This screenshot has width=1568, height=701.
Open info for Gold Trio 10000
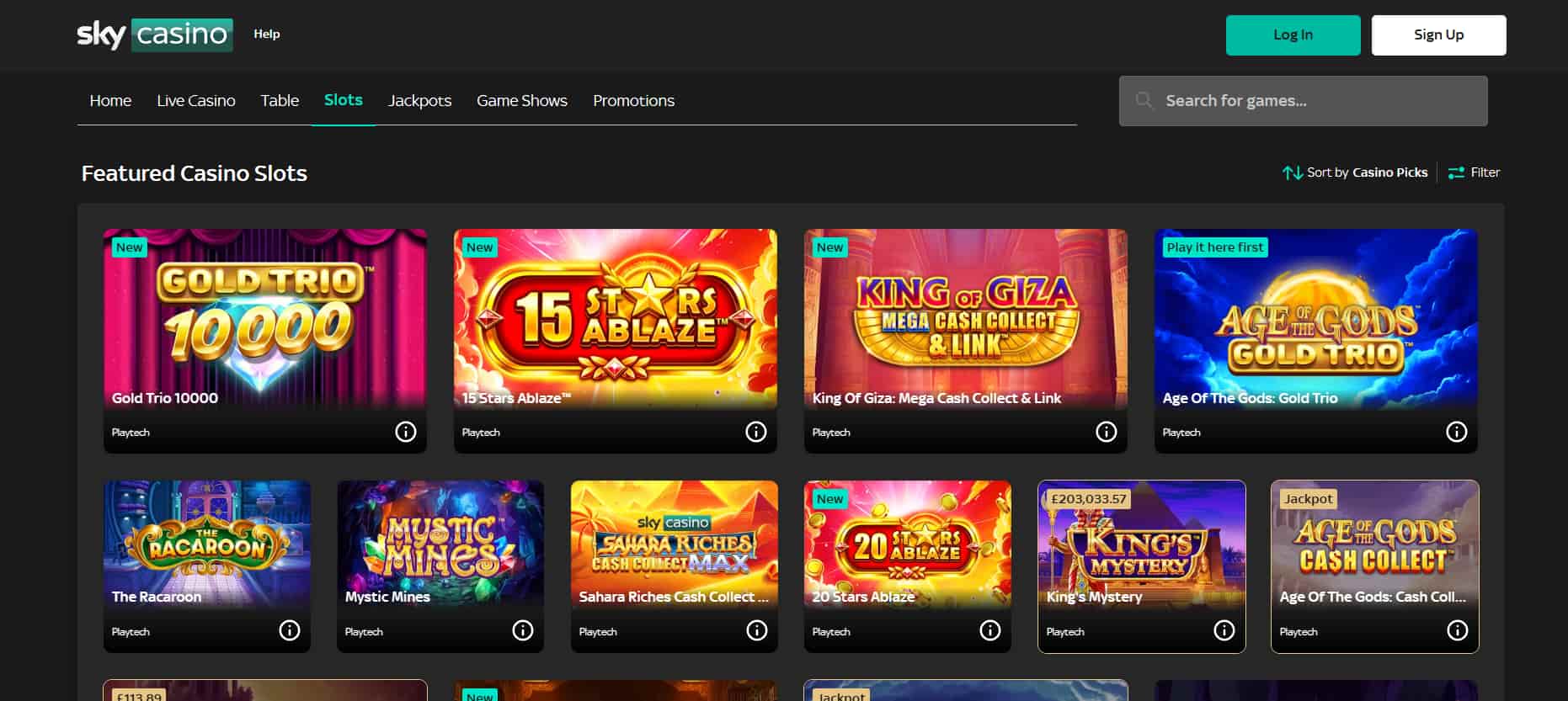pos(406,432)
